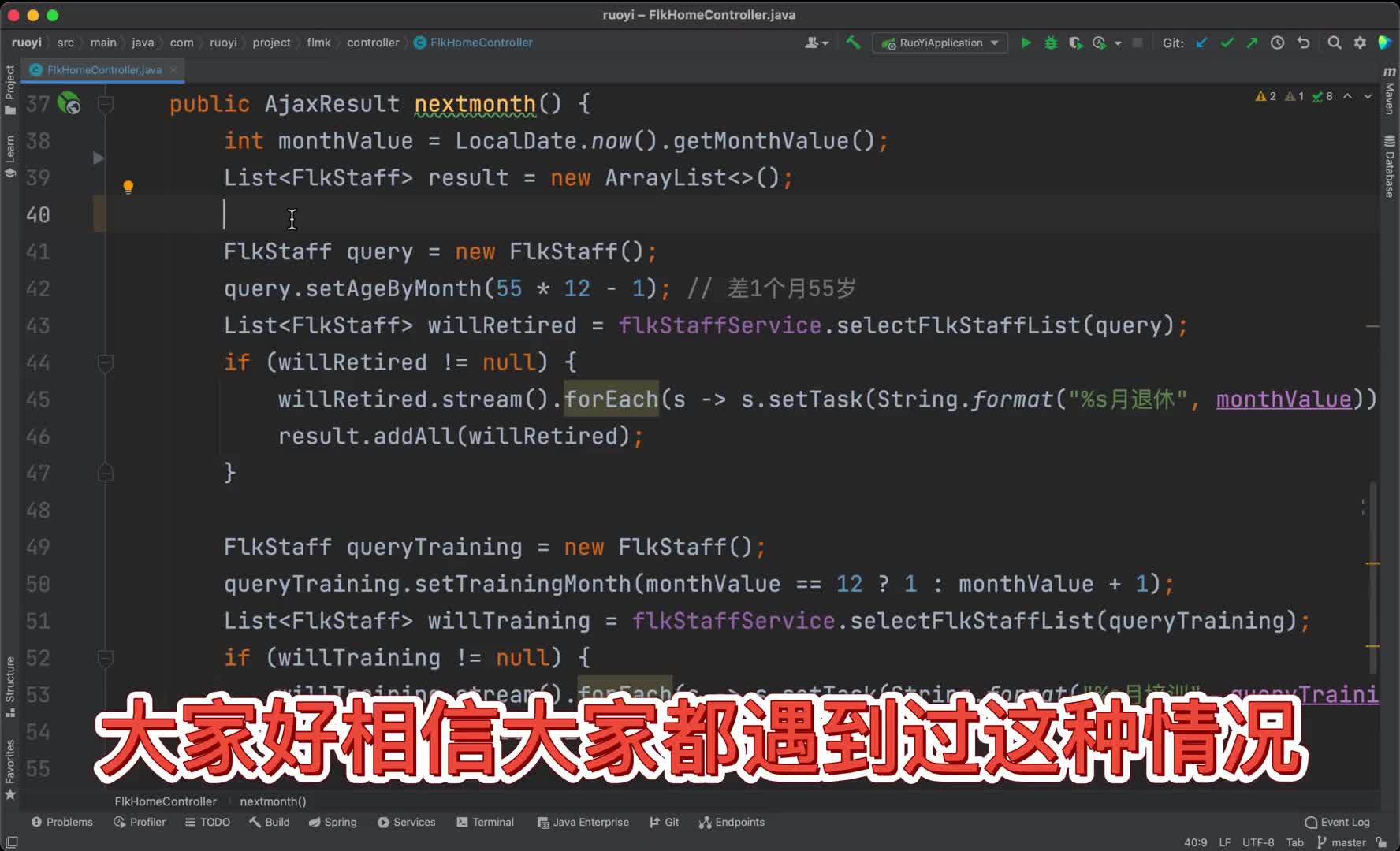Run RuoYiApplication with the green play icon
This screenshot has width=1400, height=851.
tap(1026, 43)
